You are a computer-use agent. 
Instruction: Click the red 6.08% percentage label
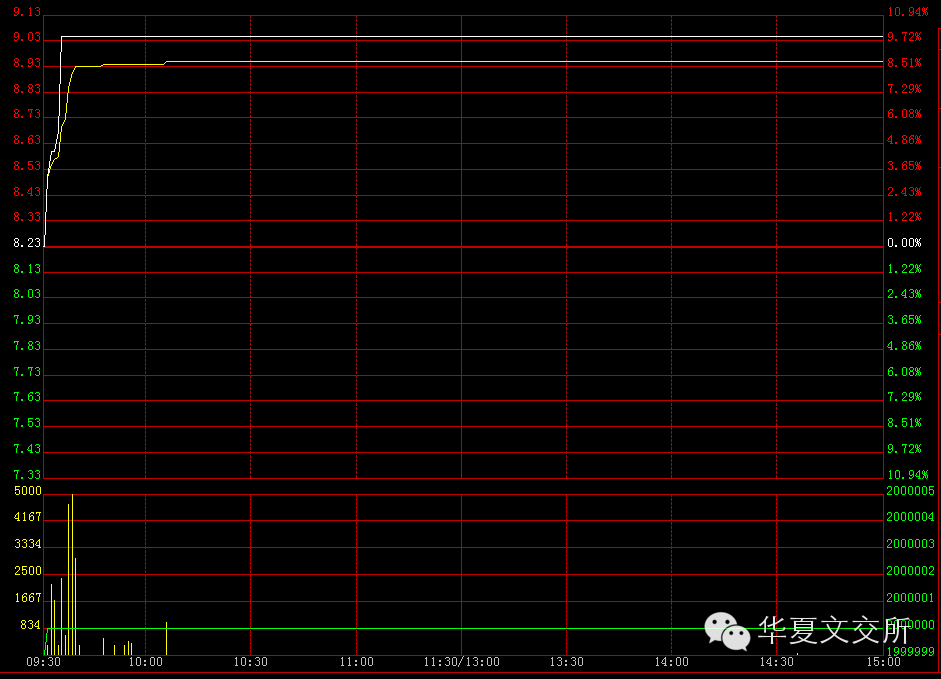point(904,114)
